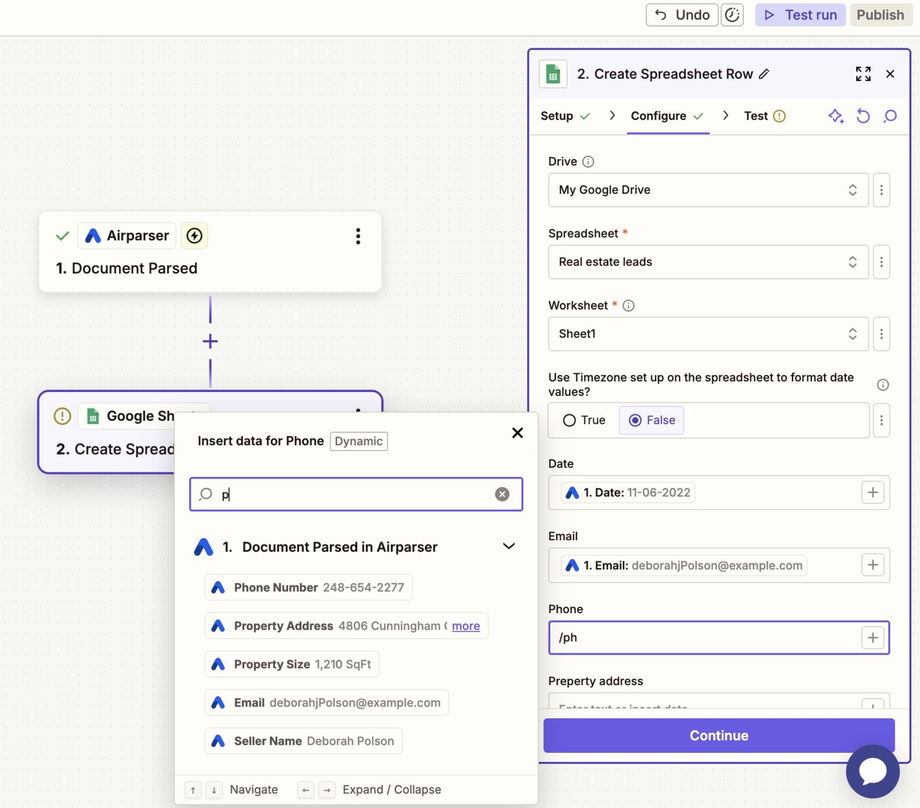Image resolution: width=920 pixels, height=808 pixels.
Task: Switch to the Setup tab
Action: (x=557, y=116)
